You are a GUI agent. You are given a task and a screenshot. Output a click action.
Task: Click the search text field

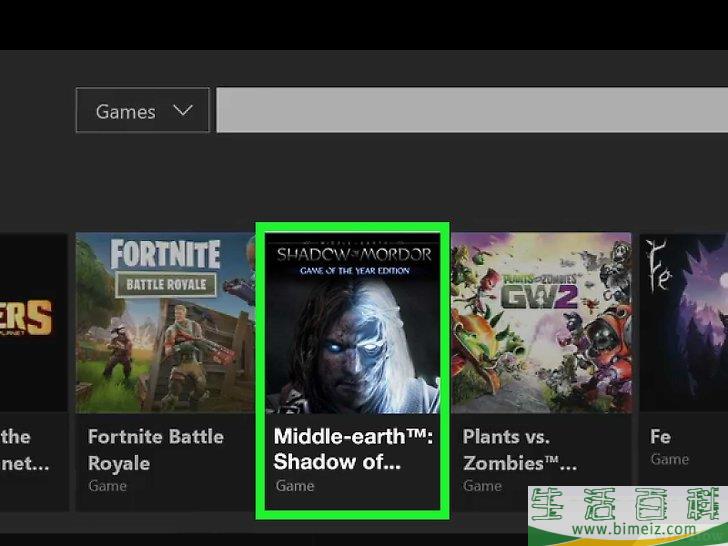click(472, 110)
